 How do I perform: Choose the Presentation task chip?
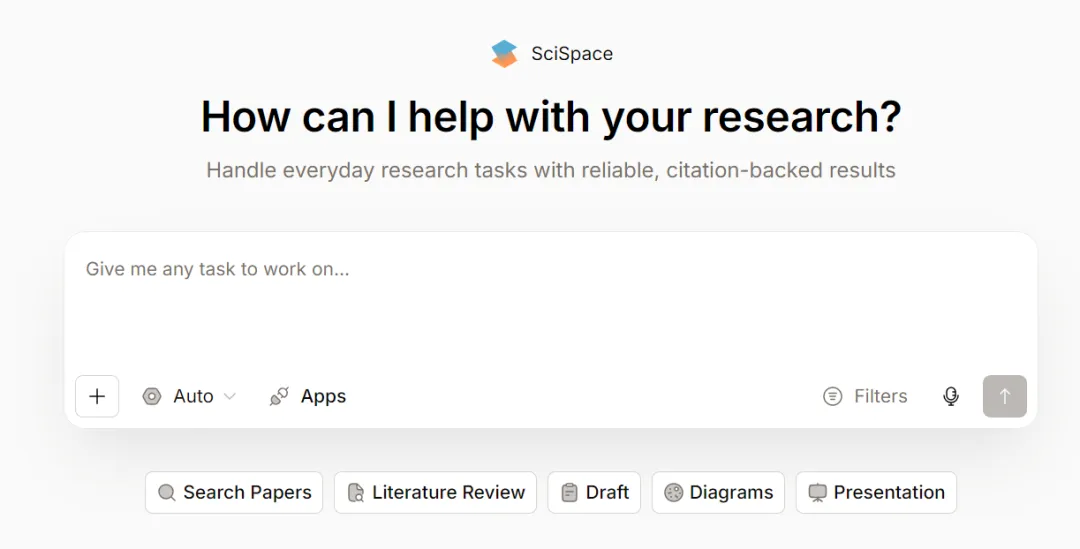pos(888,493)
